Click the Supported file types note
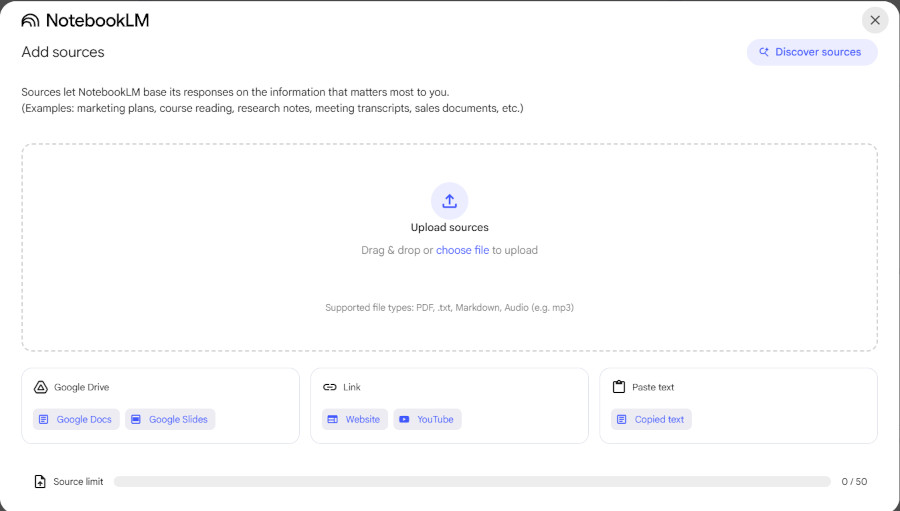The image size is (900, 511). pos(449,308)
